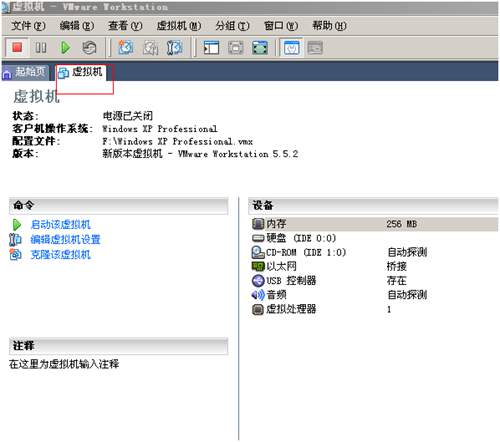This screenshot has width=500, height=442.
Task: Select the USB 控制器 device label
Action: (x=291, y=281)
